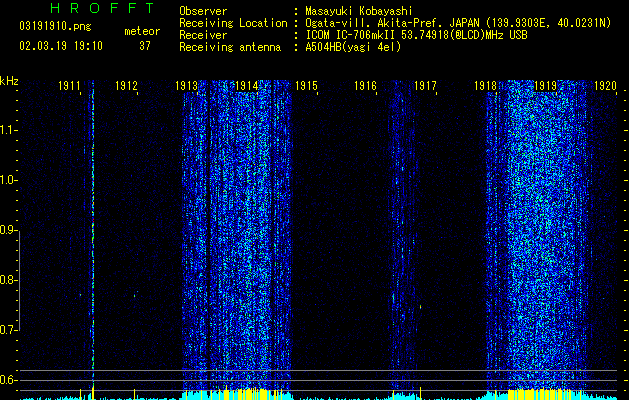This screenshot has width=629, height=400.
Task: Click the 0.9 kHz axis label
Action: coord(8,230)
